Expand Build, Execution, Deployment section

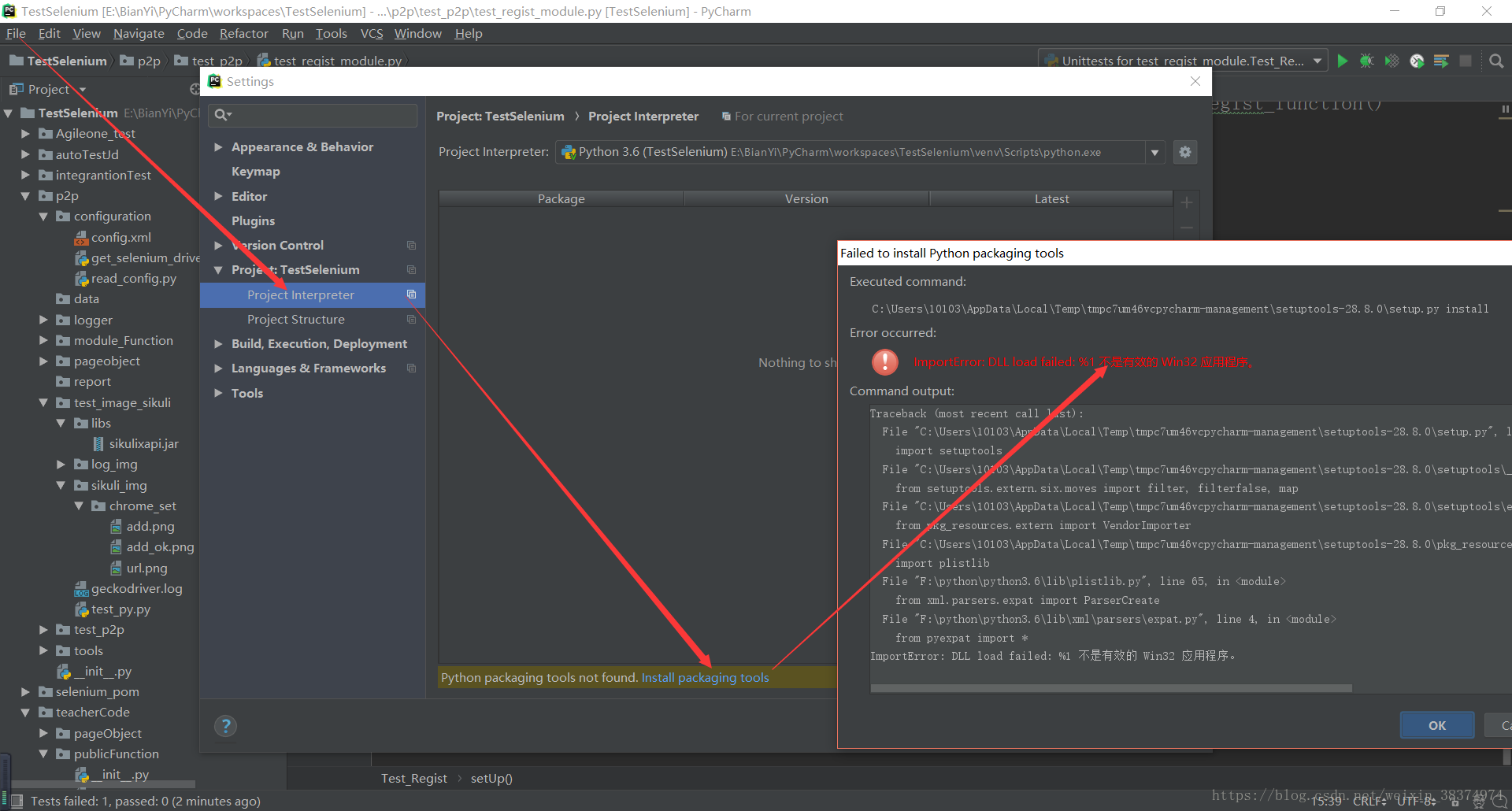pos(218,343)
